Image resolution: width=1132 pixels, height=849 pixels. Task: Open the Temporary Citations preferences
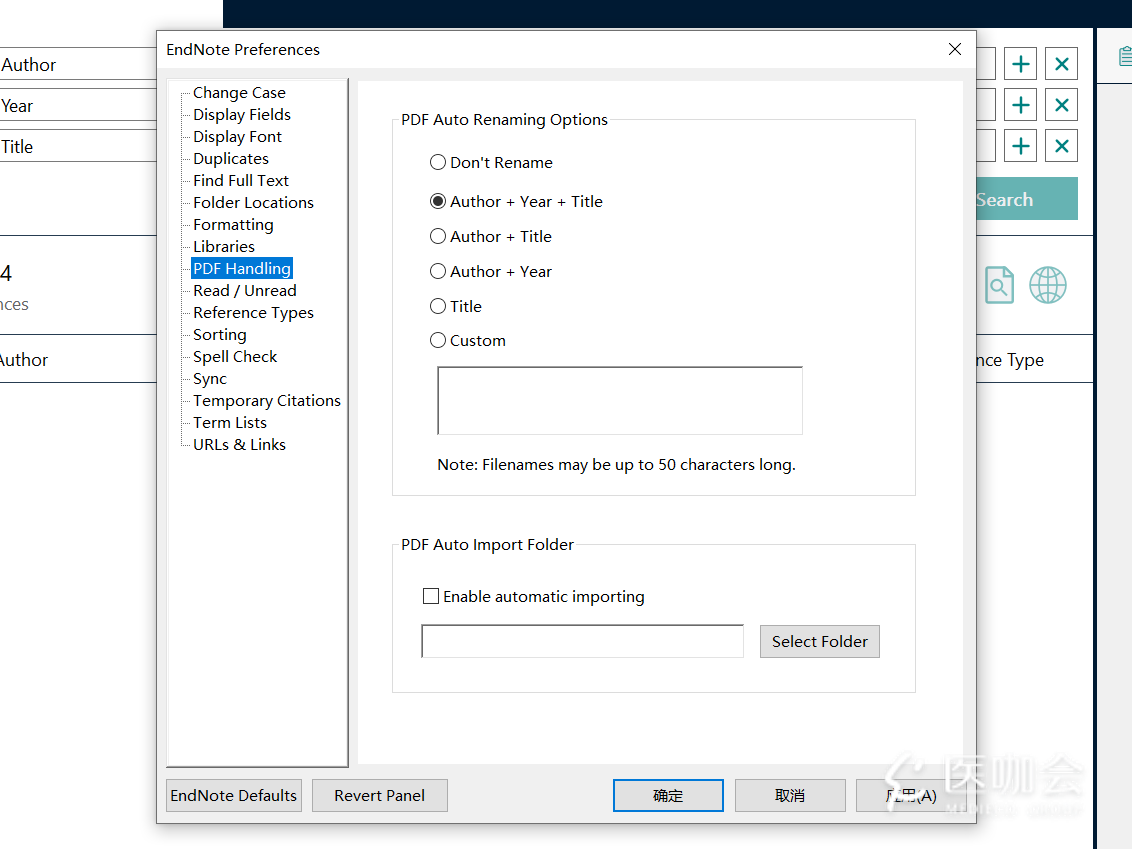coord(266,401)
